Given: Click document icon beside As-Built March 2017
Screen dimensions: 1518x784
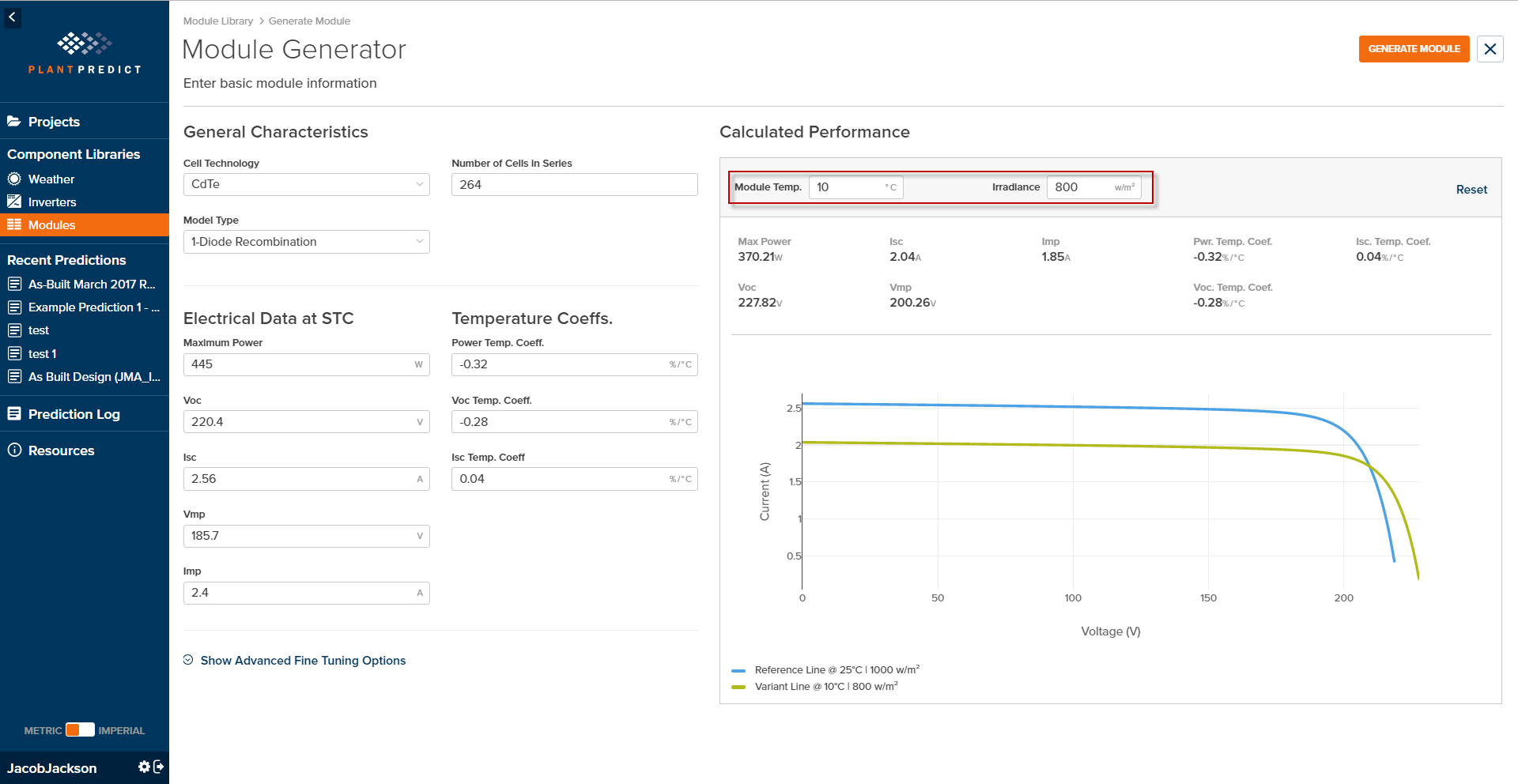Looking at the screenshot, I should [14, 284].
